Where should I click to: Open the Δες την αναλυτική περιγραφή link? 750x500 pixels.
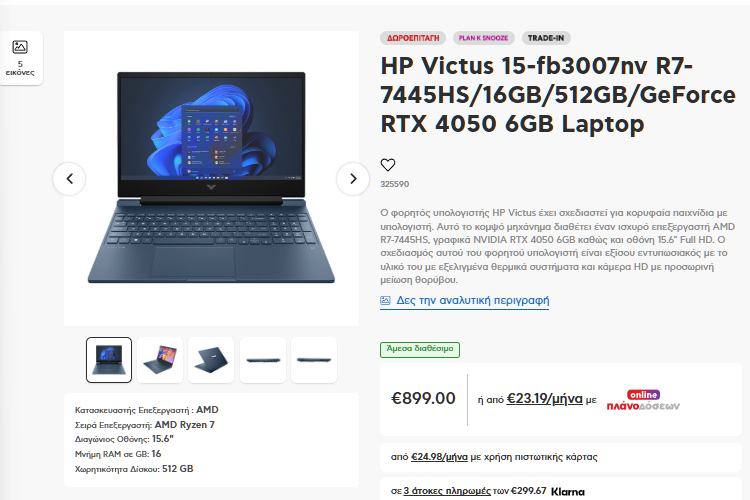click(x=473, y=300)
